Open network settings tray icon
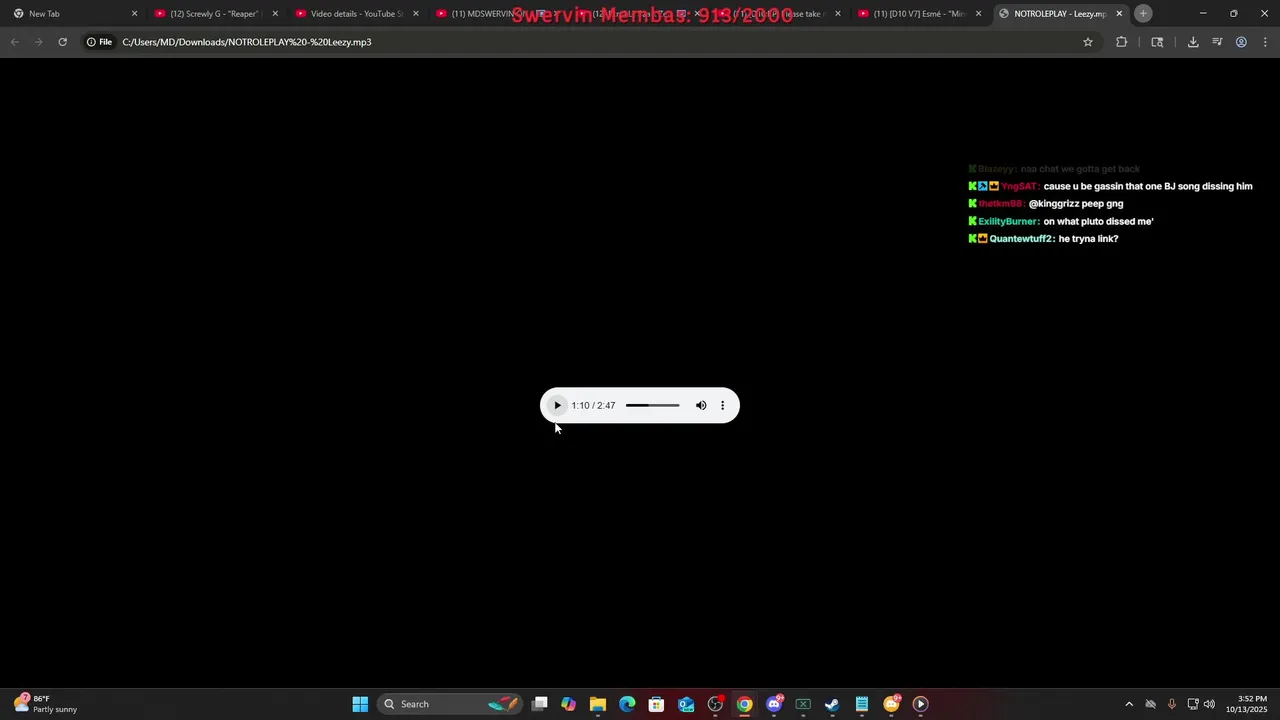Screen dimensions: 1280x720 point(1193,704)
